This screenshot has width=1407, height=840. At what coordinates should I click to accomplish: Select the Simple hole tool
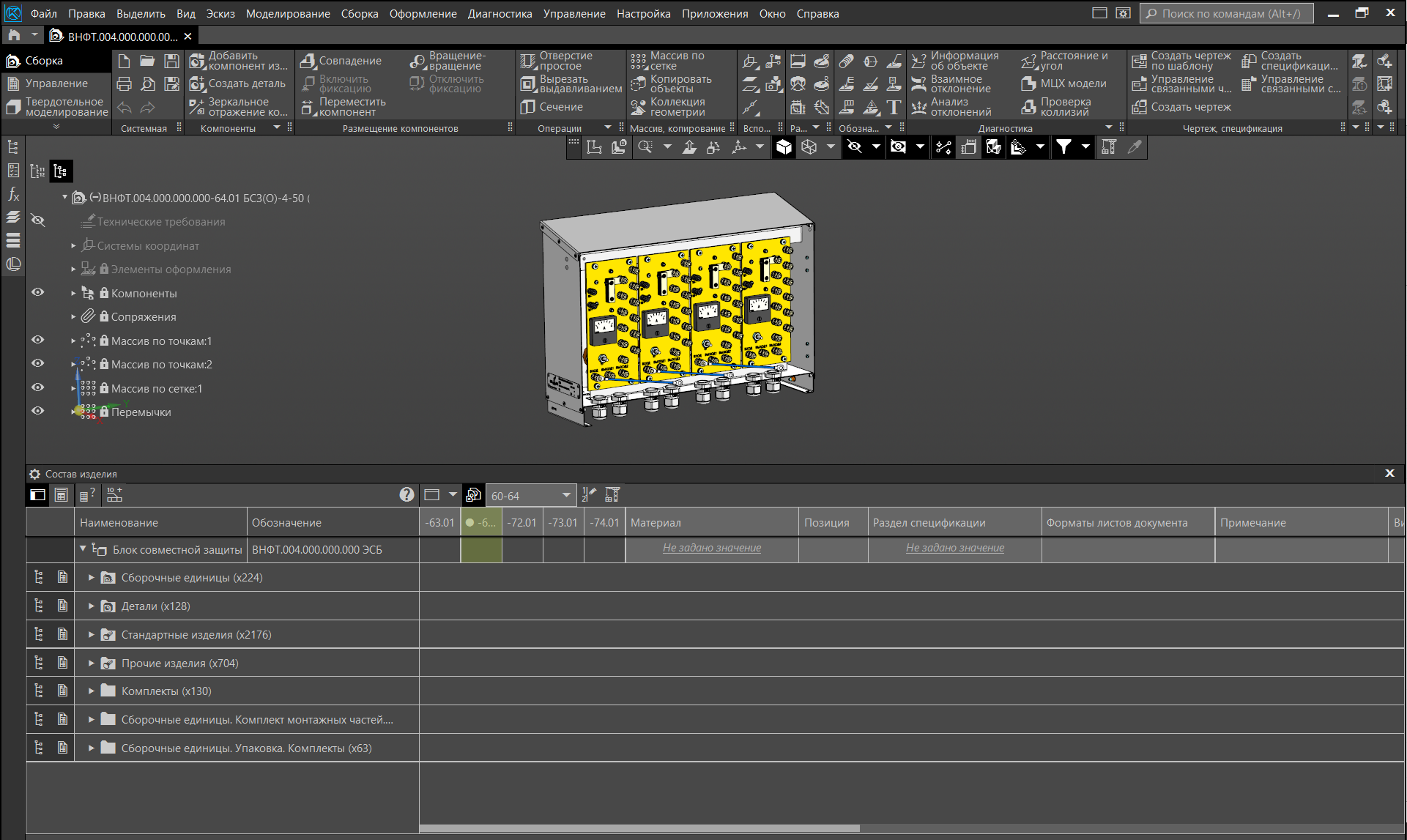pyautogui.click(x=528, y=61)
